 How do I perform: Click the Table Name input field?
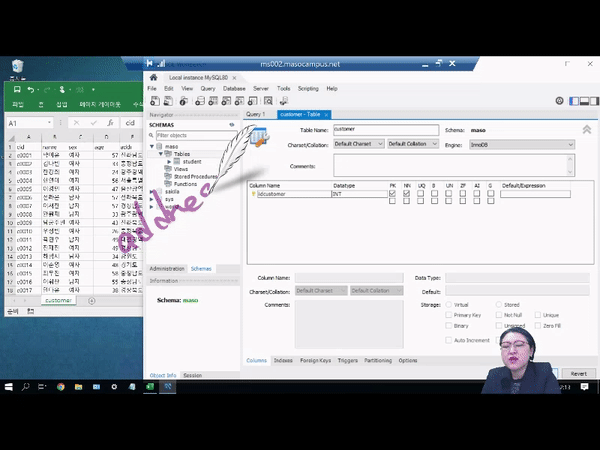click(386, 130)
